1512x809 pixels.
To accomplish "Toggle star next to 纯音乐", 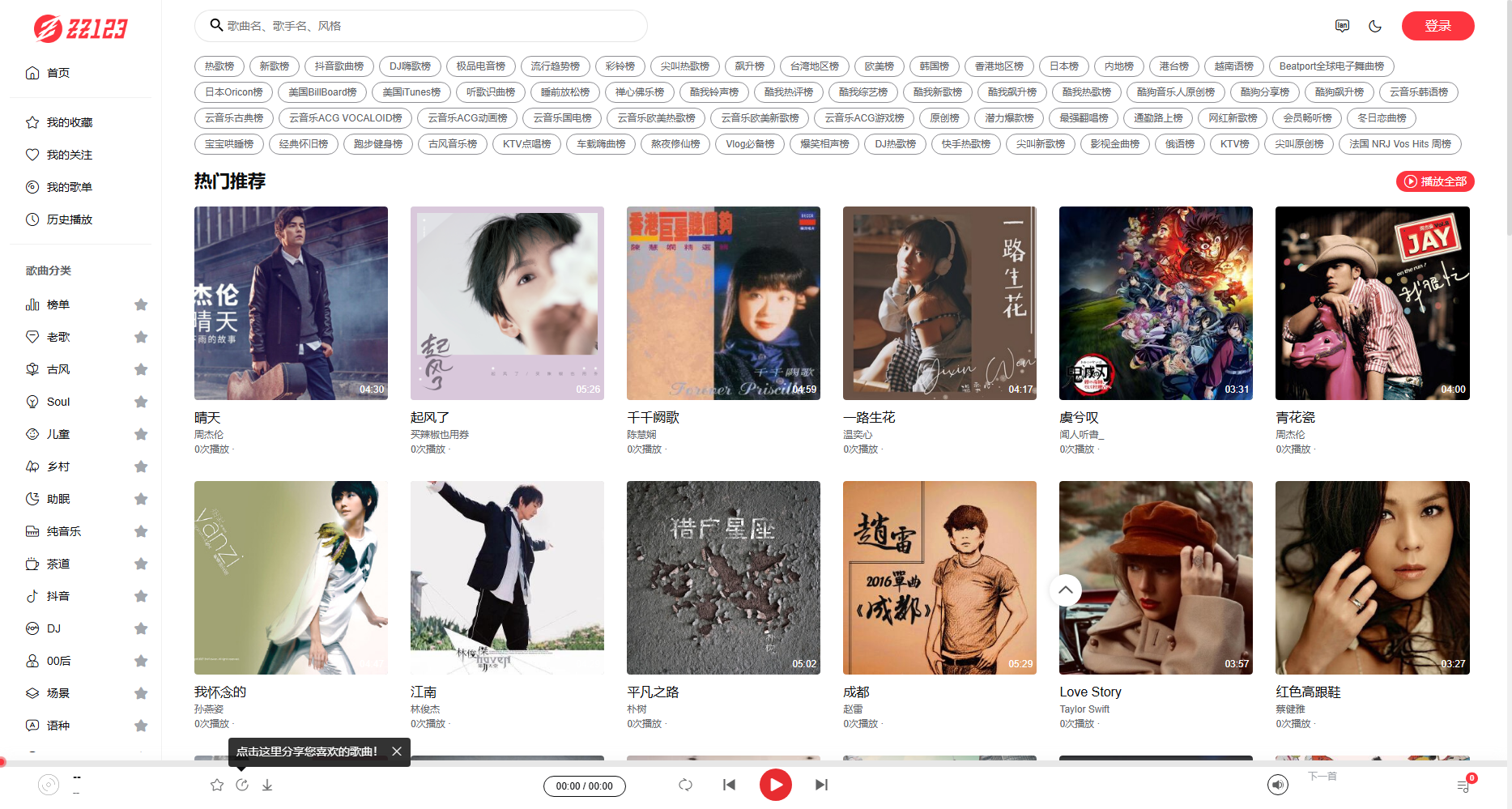I will click(141, 531).
